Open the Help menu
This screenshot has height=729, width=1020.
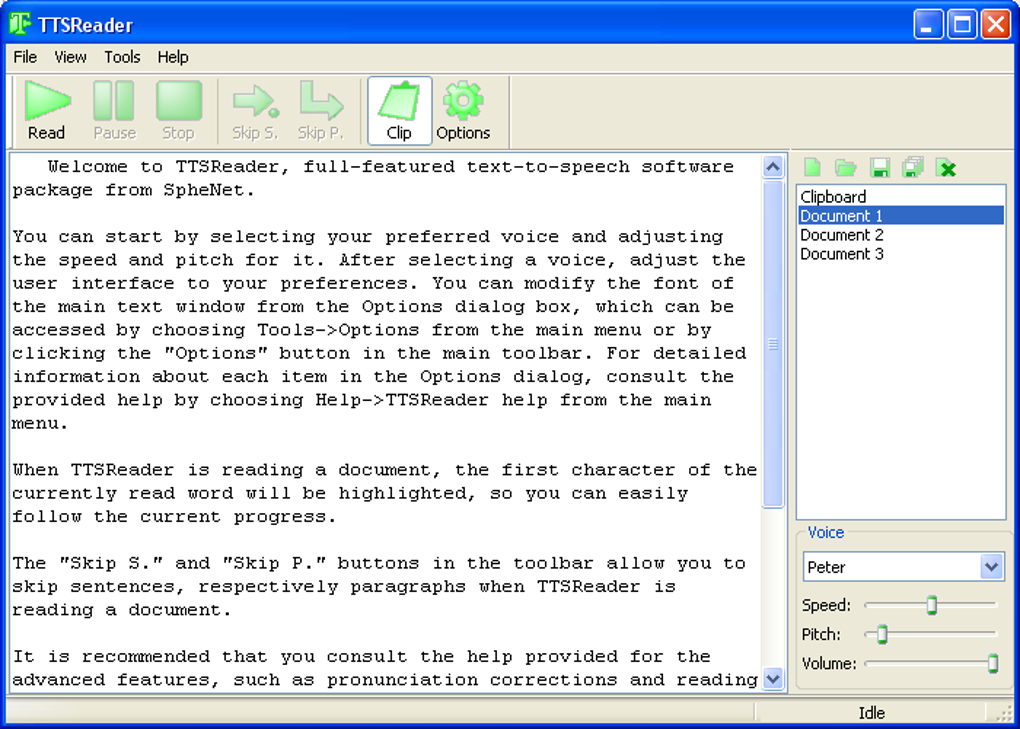(x=173, y=57)
